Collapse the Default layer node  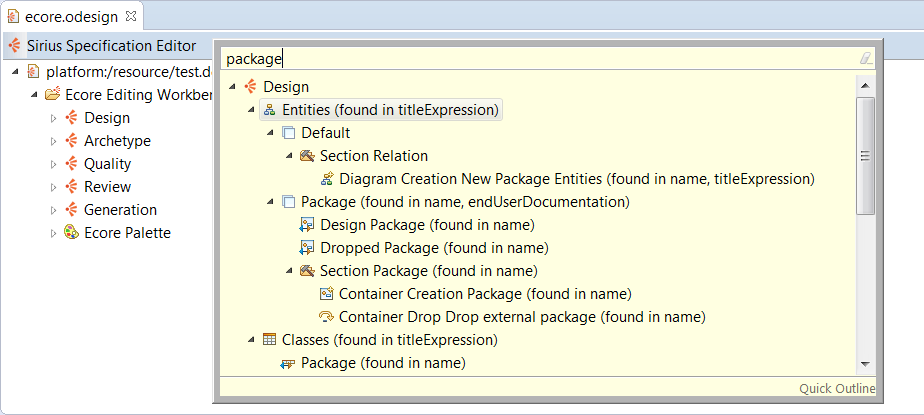(270, 133)
